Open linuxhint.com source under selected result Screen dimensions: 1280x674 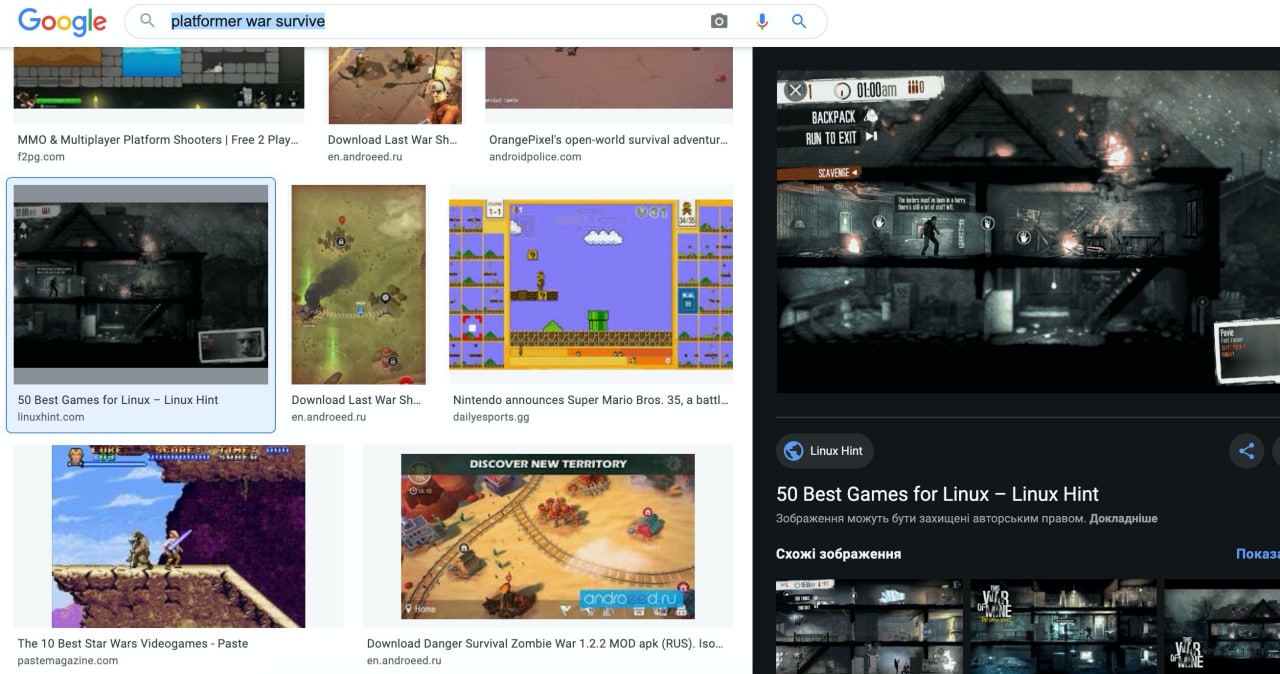click(51, 417)
